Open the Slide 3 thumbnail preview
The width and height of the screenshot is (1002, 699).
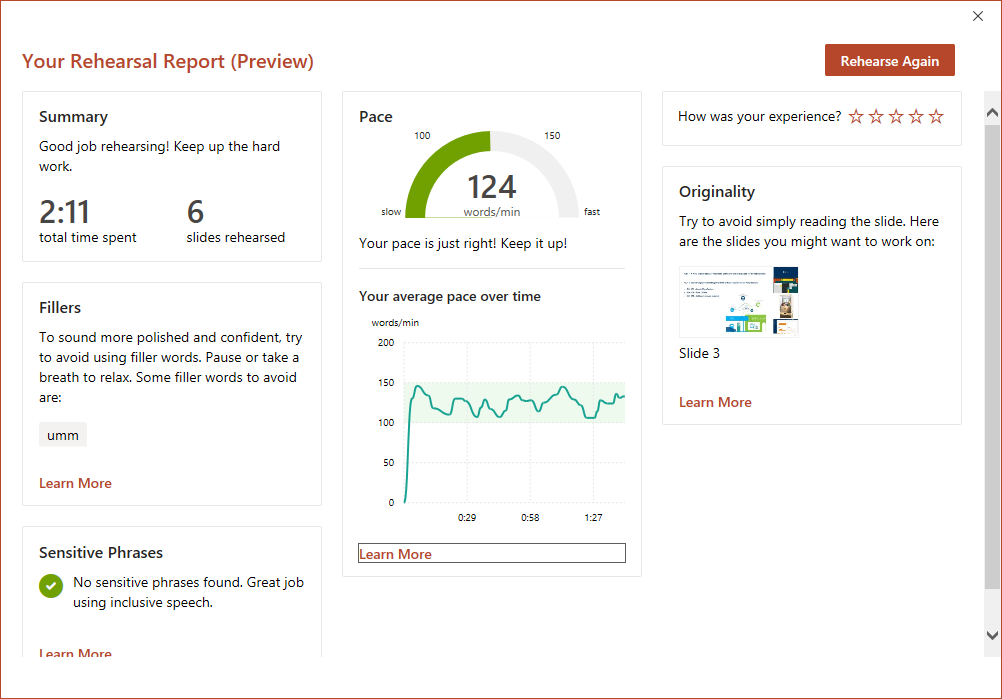(739, 302)
